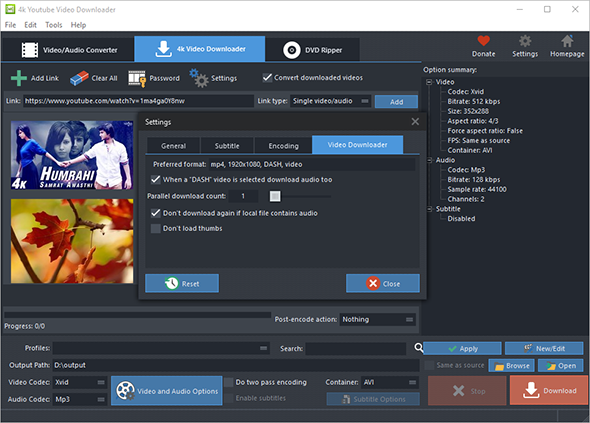This screenshot has width=590, height=423.
Task: Click the Parallel download count slider handle
Action: 275,196
